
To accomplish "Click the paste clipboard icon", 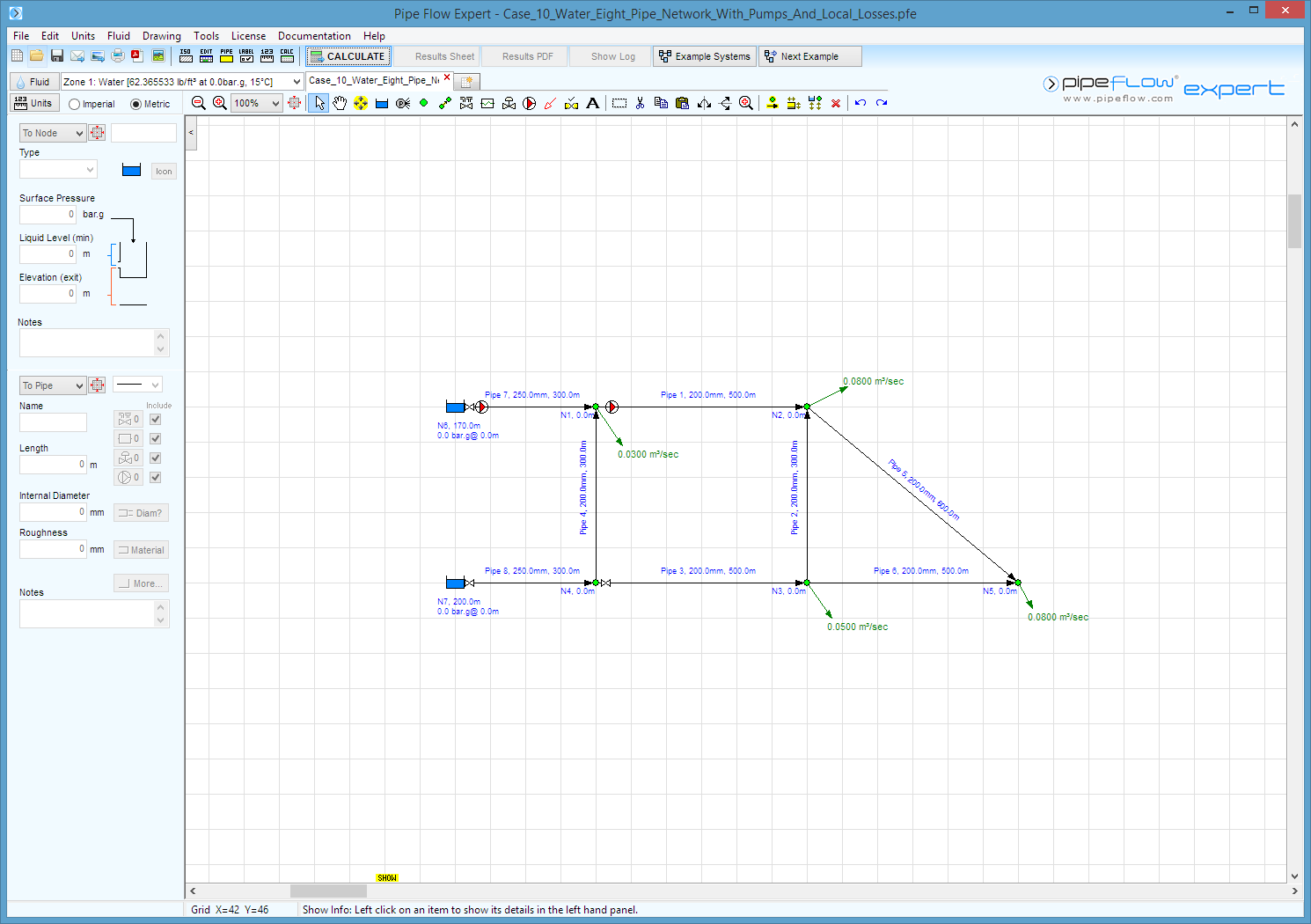I will coord(682,103).
